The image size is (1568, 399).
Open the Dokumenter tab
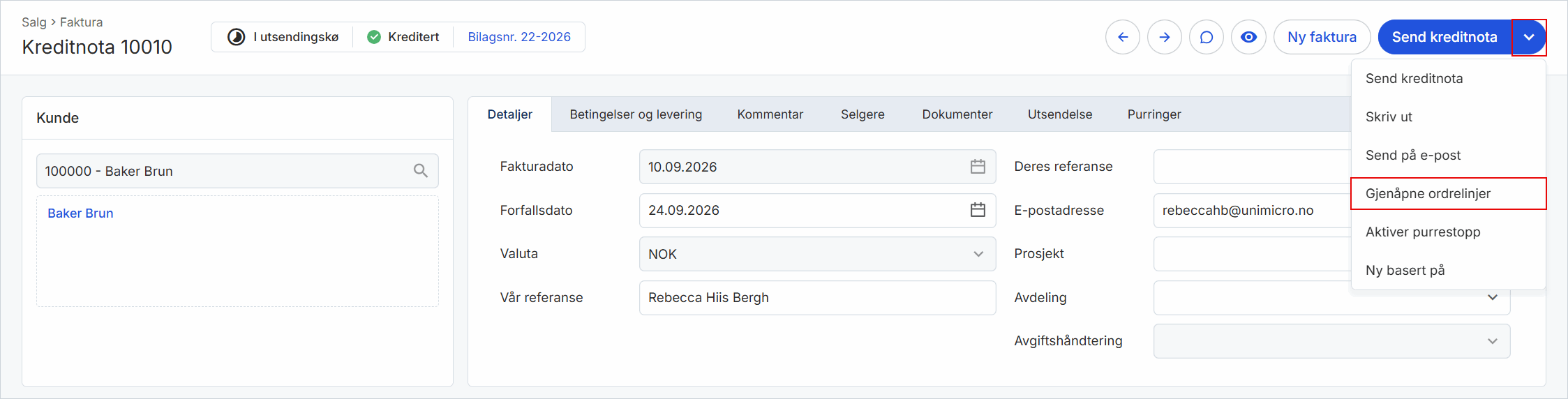pyautogui.click(x=957, y=114)
